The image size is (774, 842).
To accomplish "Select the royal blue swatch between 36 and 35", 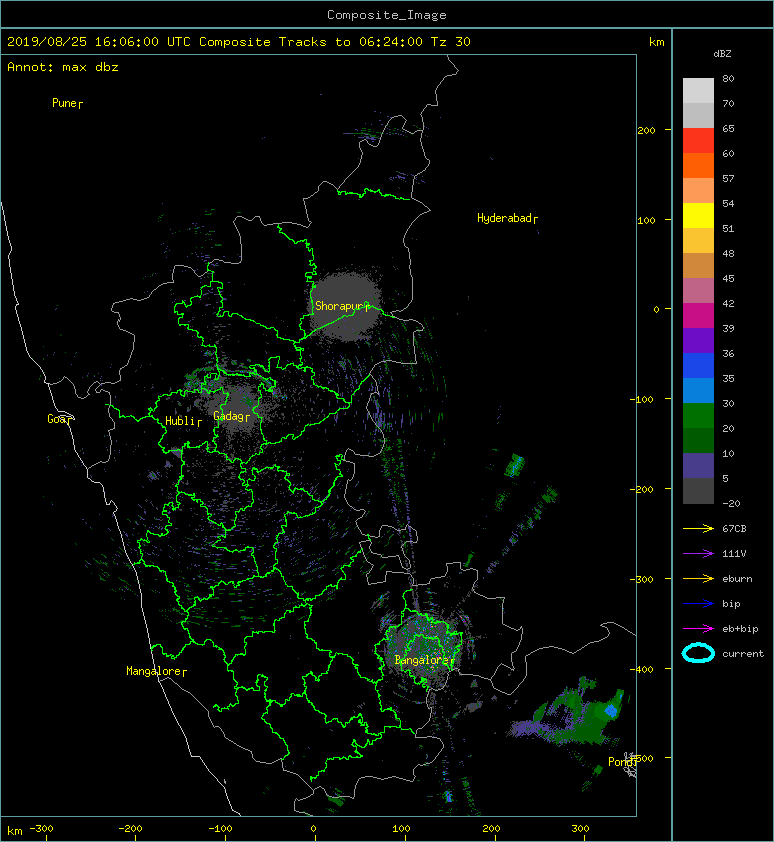I will click(x=698, y=366).
